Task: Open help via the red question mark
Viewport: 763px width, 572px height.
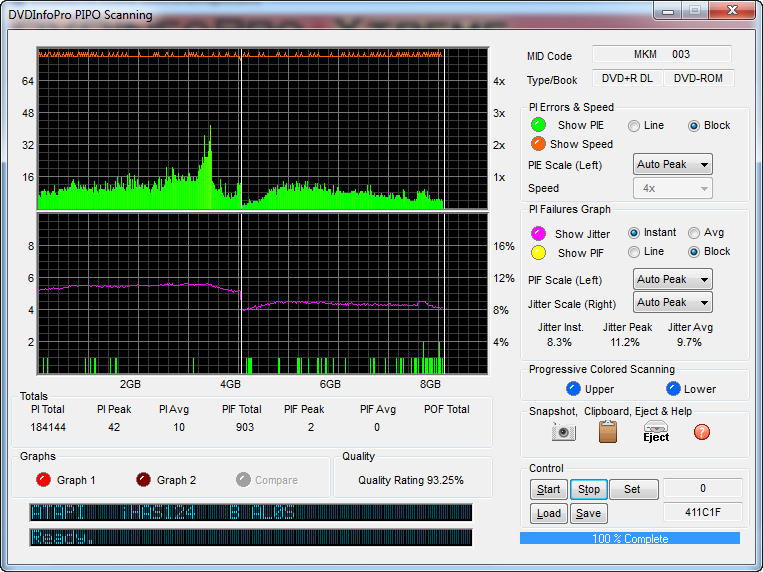Action: point(702,432)
